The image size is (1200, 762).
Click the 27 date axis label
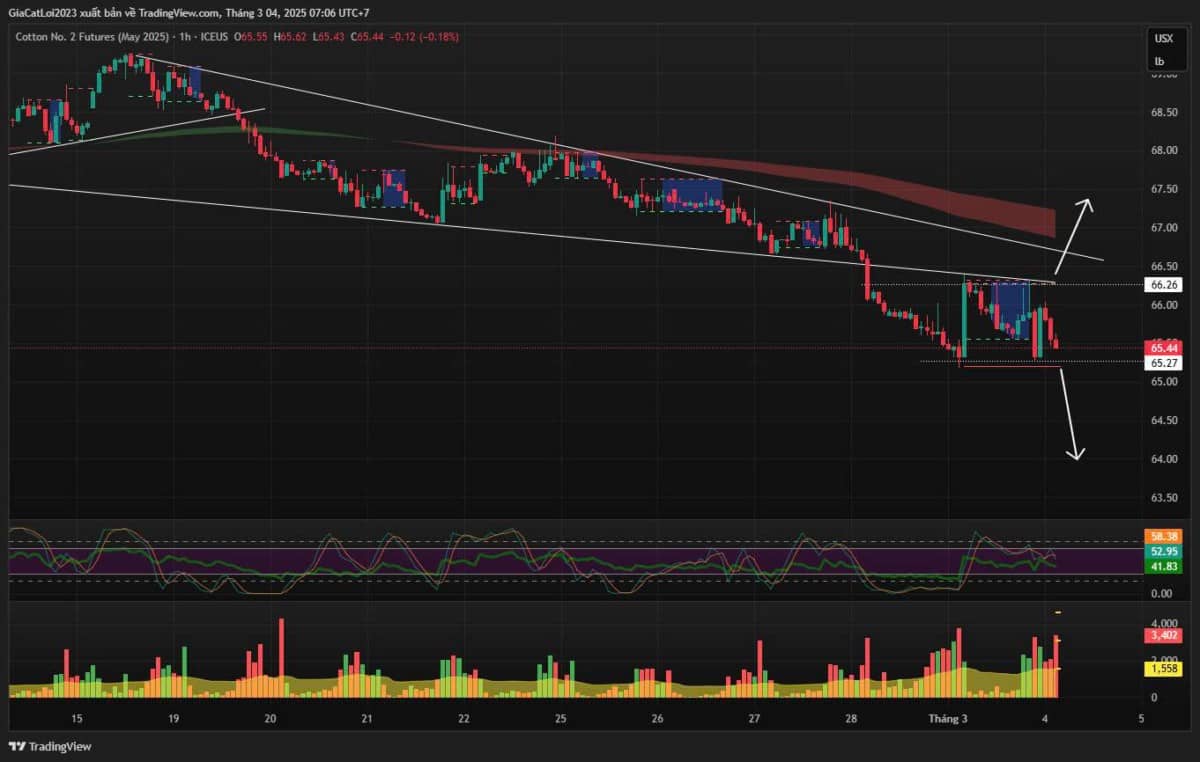tap(754, 718)
